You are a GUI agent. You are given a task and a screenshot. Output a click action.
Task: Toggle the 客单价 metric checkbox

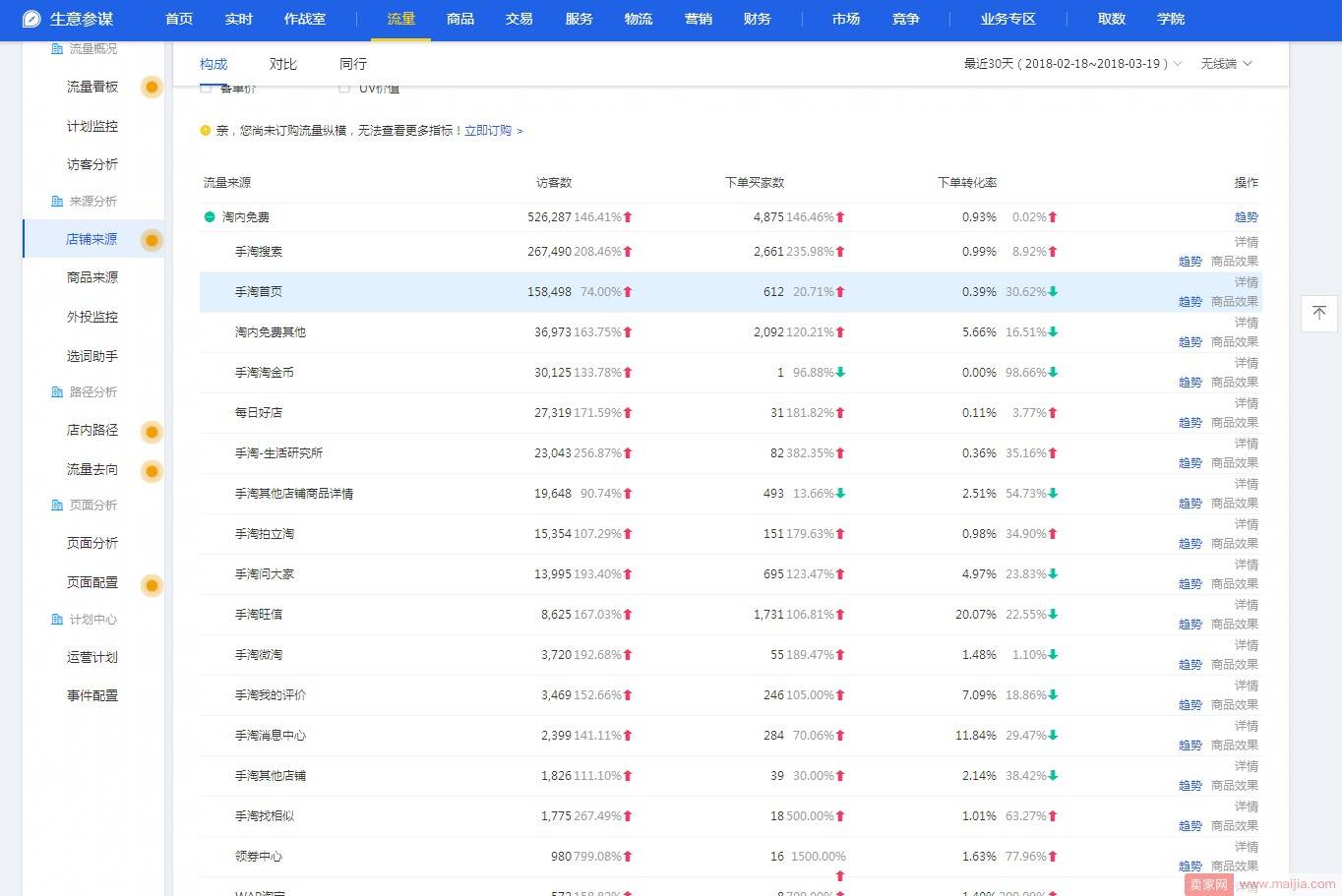pyautogui.click(x=206, y=88)
